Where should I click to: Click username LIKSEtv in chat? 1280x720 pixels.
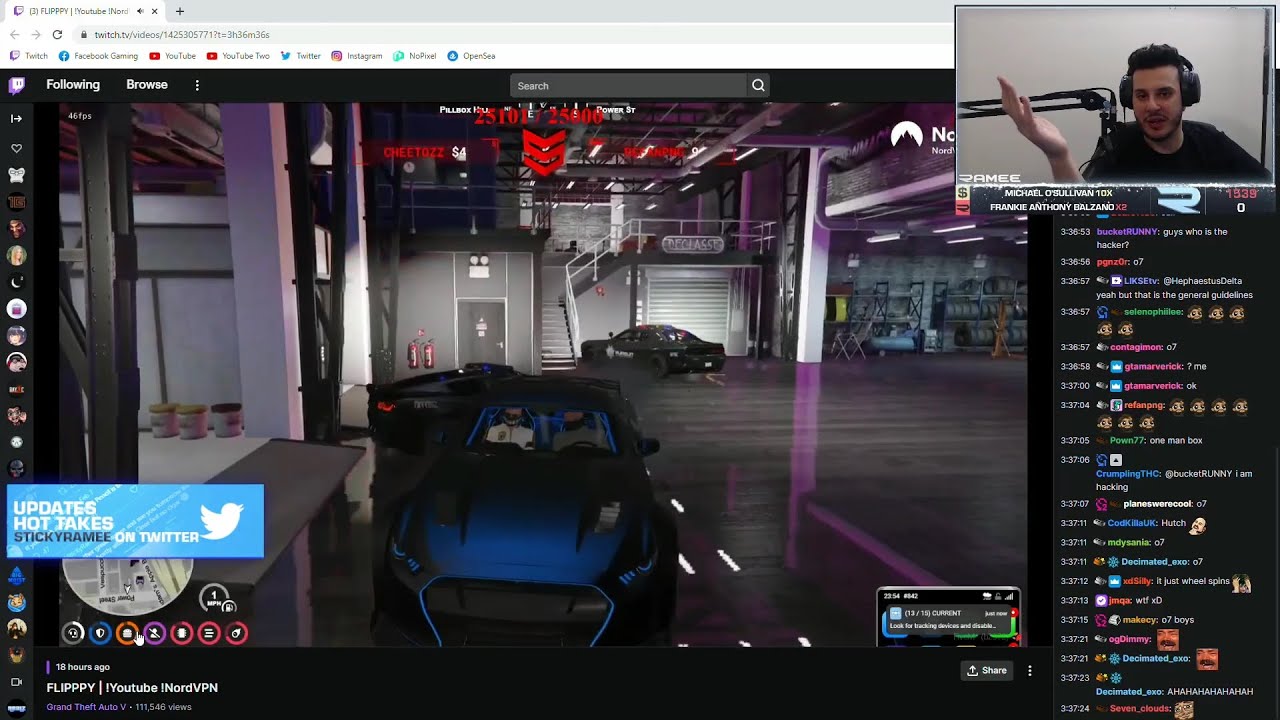[x=1140, y=281]
